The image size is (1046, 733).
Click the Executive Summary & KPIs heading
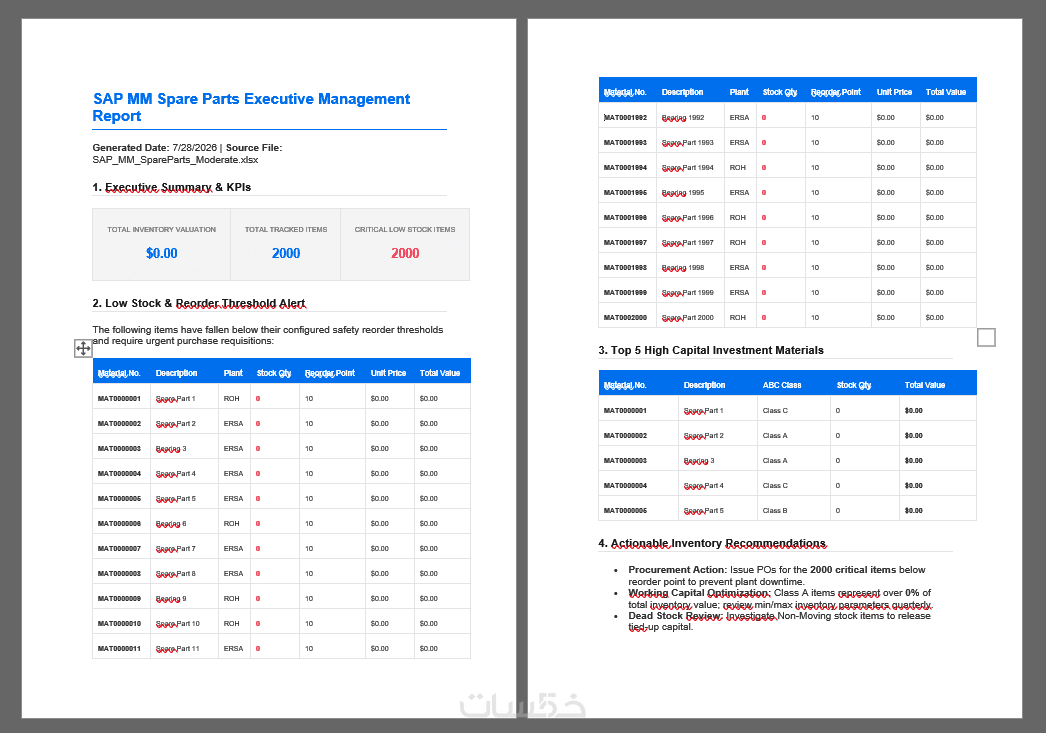(x=171, y=187)
